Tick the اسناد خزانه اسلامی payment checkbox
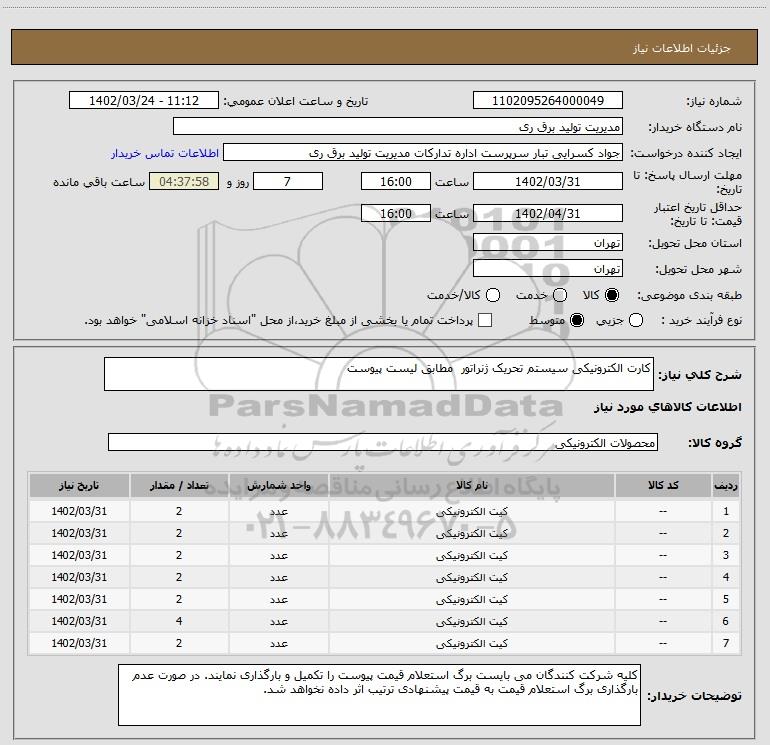Viewport: 770px width, 745px height. 485,320
